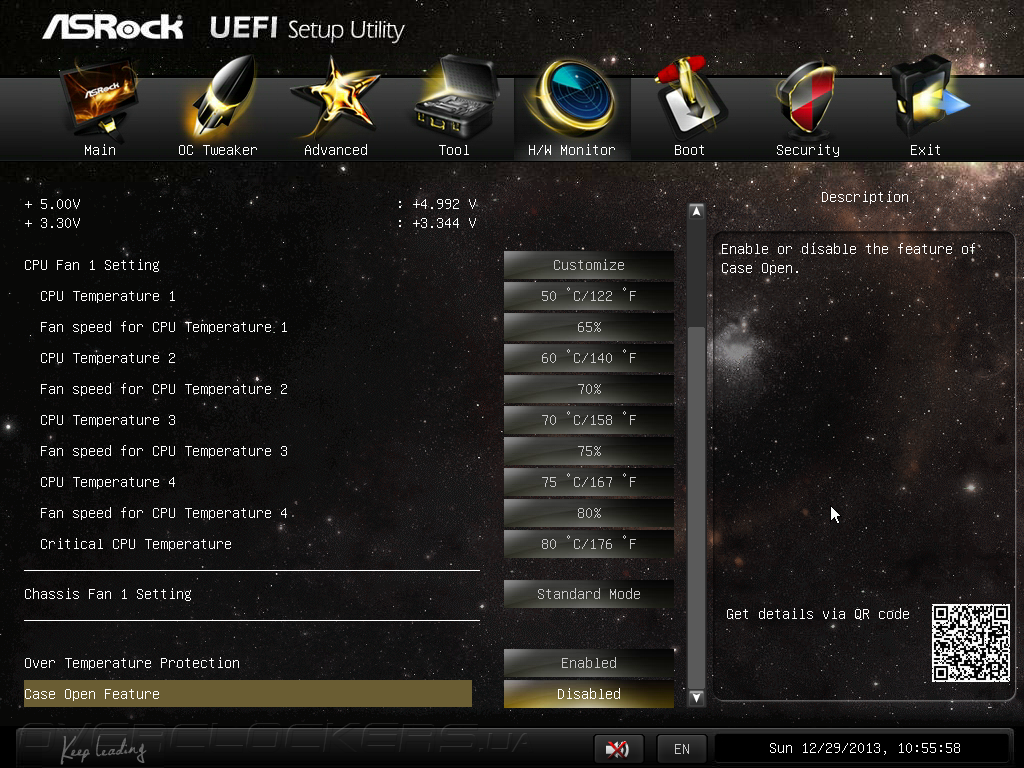Viewport: 1024px width, 768px height.
Task: Select the Advanced star icon
Action: pos(335,98)
